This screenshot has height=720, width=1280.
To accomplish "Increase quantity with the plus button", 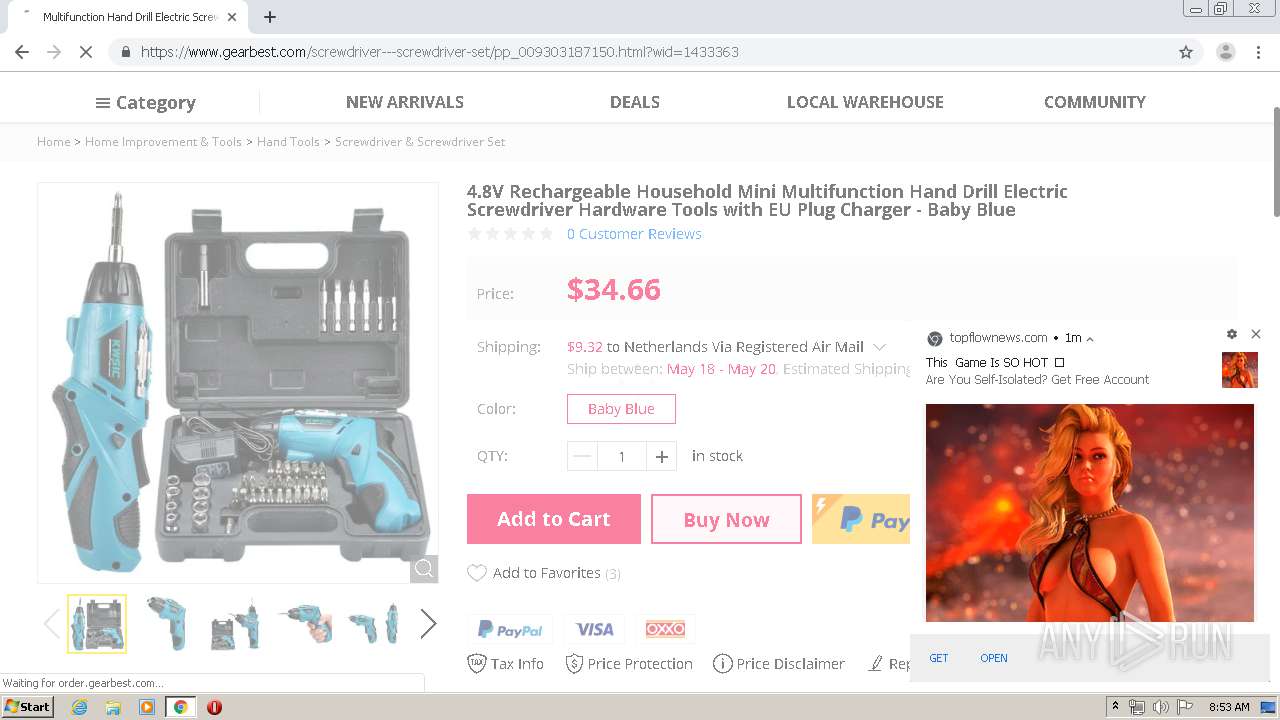I will coord(661,456).
